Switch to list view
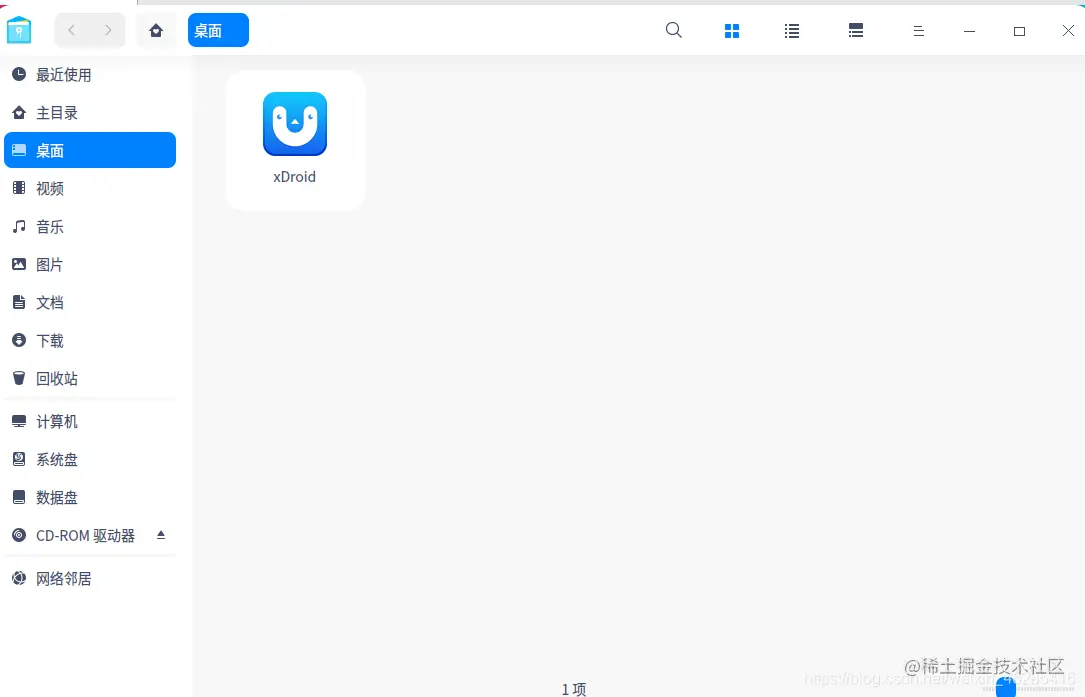The width and height of the screenshot is (1085, 697). [792, 30]
